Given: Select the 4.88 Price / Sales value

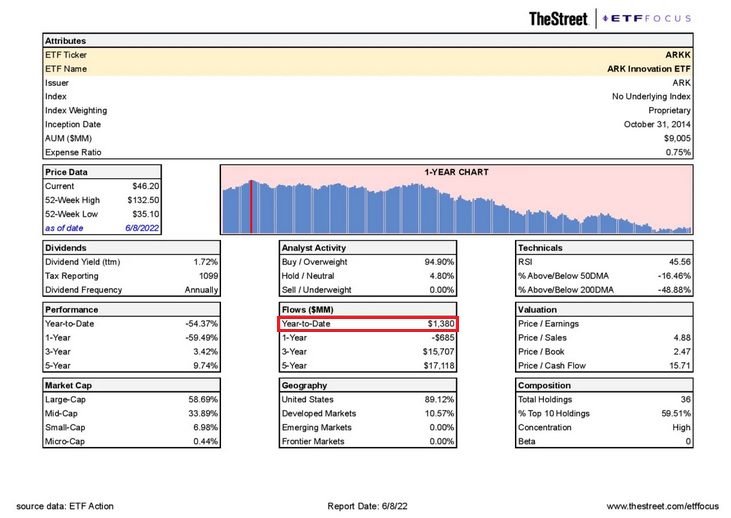Looking at the screenshot, I should tap(682, 338).
